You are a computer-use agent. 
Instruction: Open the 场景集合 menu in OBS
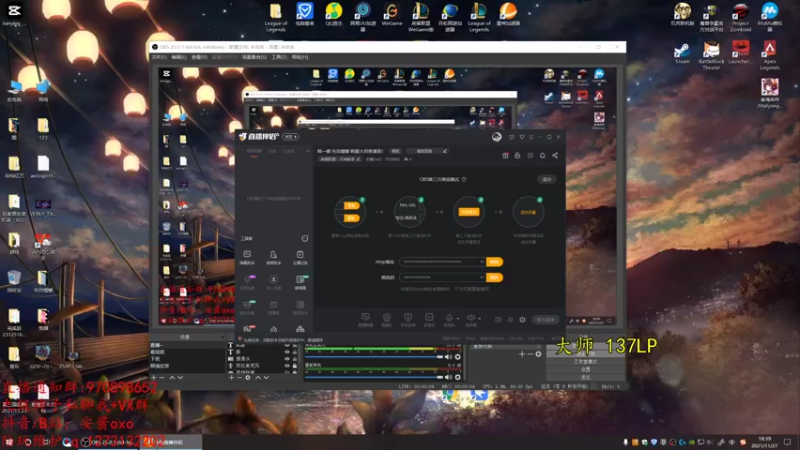point(254,57)
